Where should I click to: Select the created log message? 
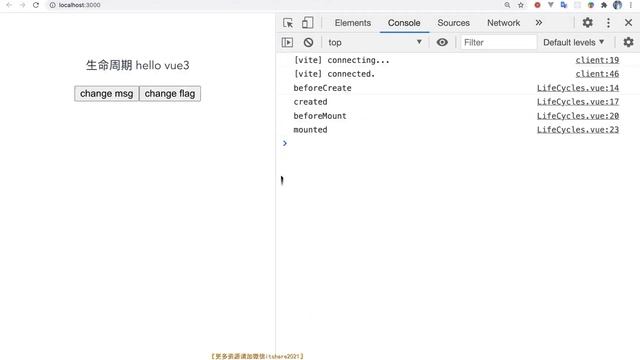tap(310, 102)
